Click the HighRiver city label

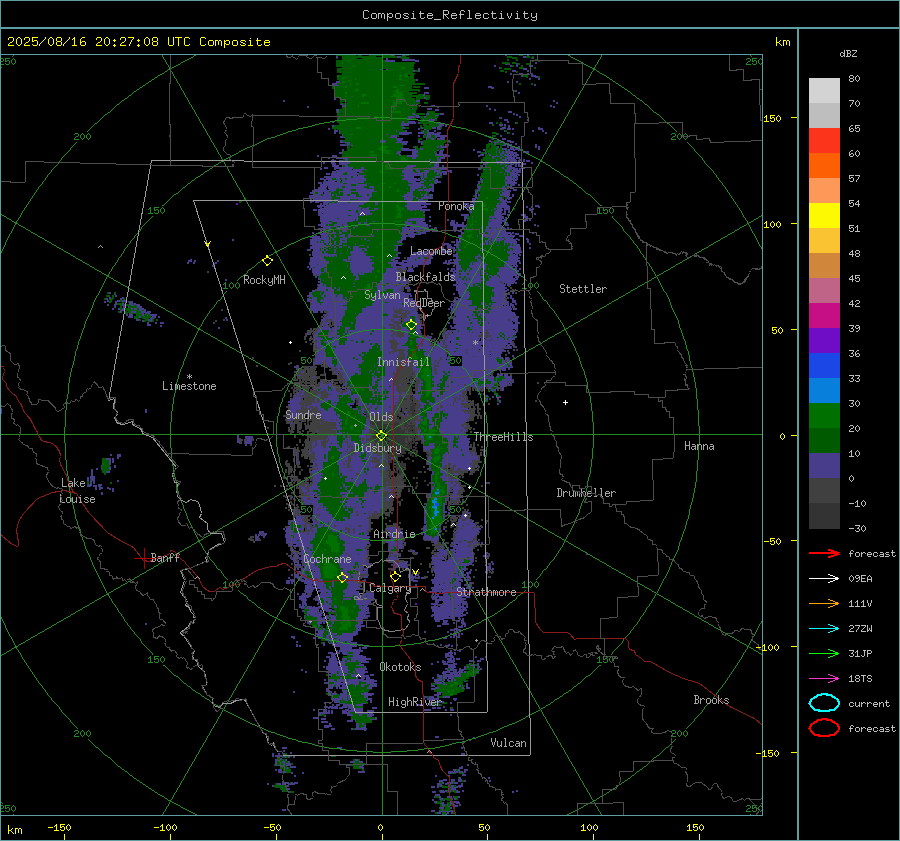tap(414, 702)
